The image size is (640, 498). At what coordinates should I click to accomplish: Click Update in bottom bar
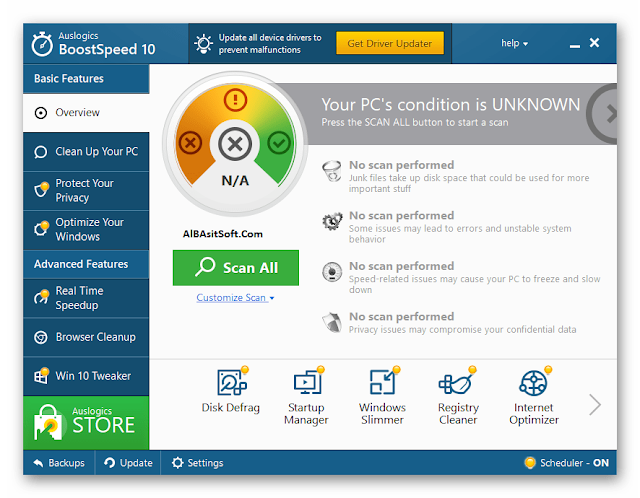tap(128, 462)
